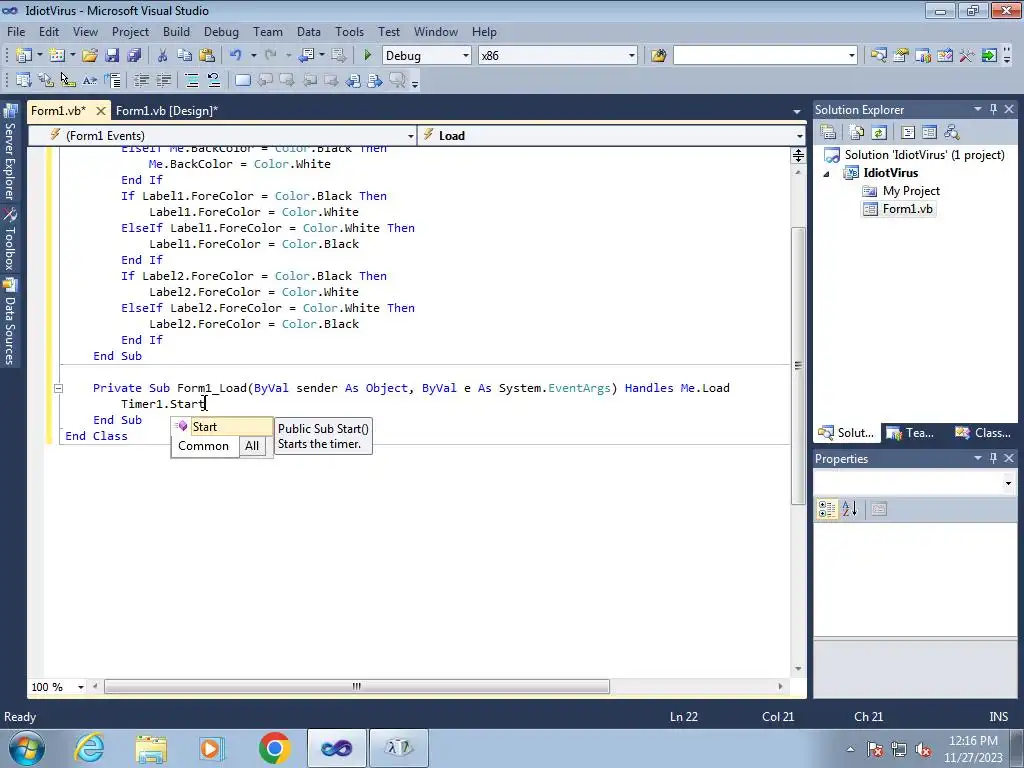Open the Debug menu

(221, 31)
